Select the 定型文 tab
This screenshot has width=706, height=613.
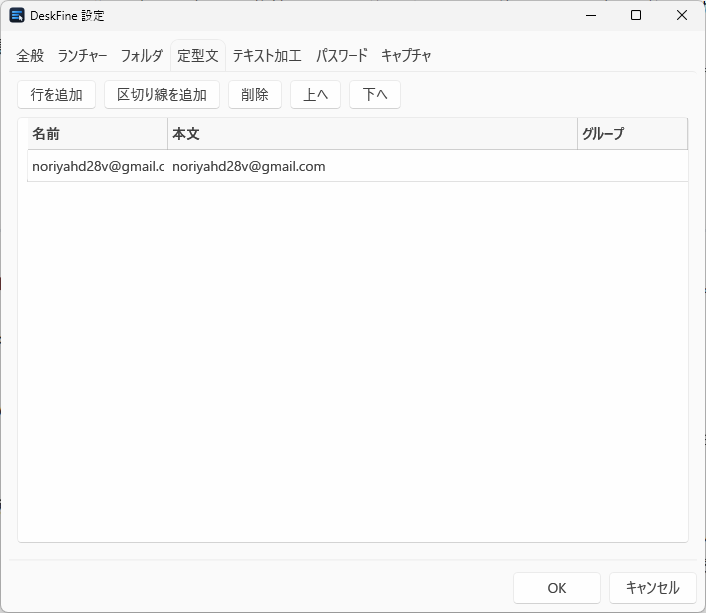(x=198, y=56)
